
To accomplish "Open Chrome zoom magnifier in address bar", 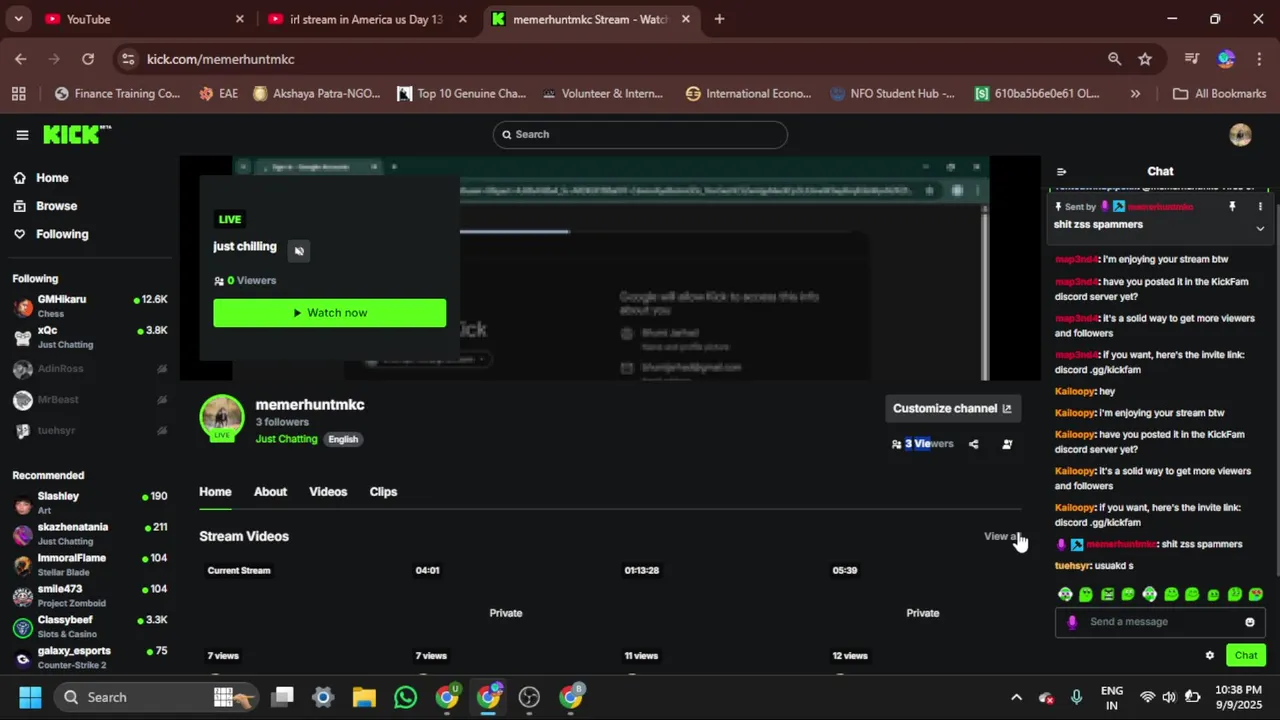I will 1114,59.
